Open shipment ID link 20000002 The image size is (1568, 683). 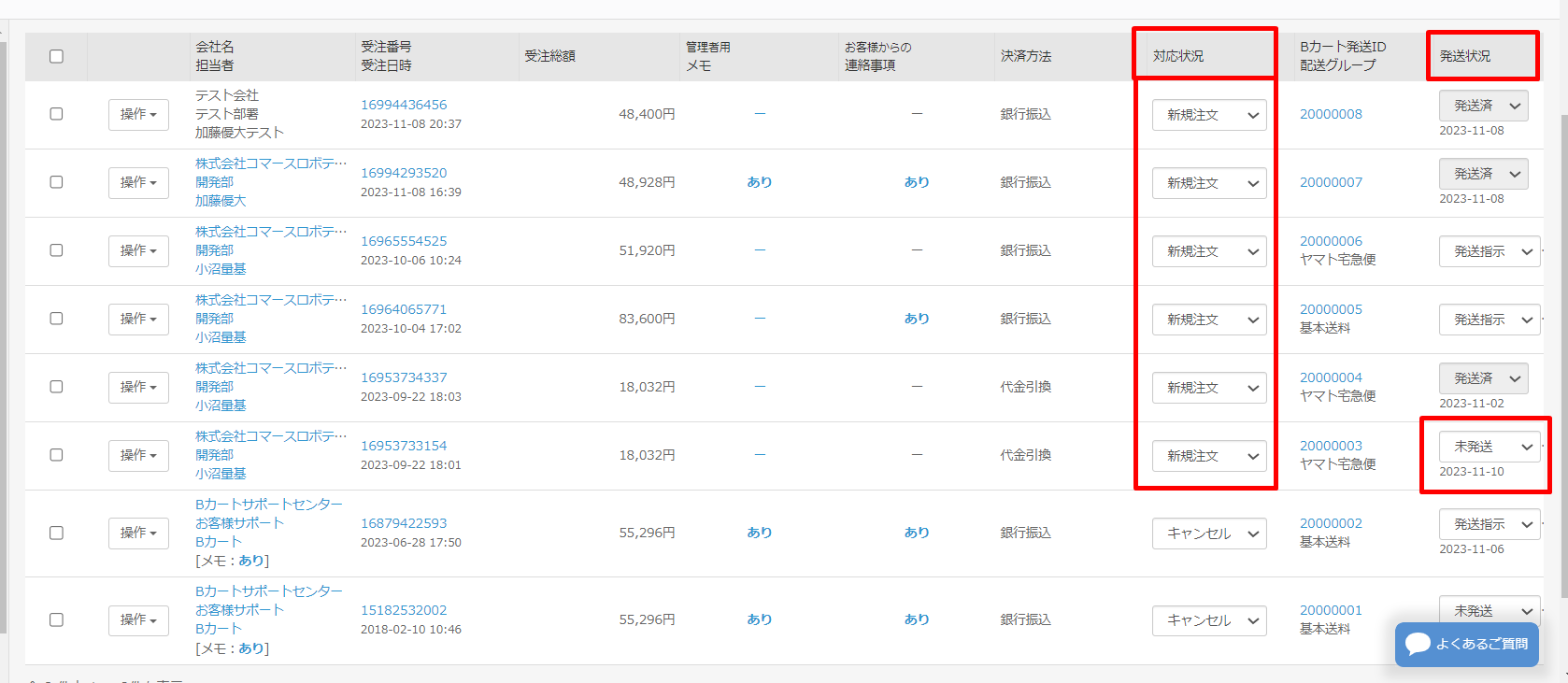(x=1331, y=523)
